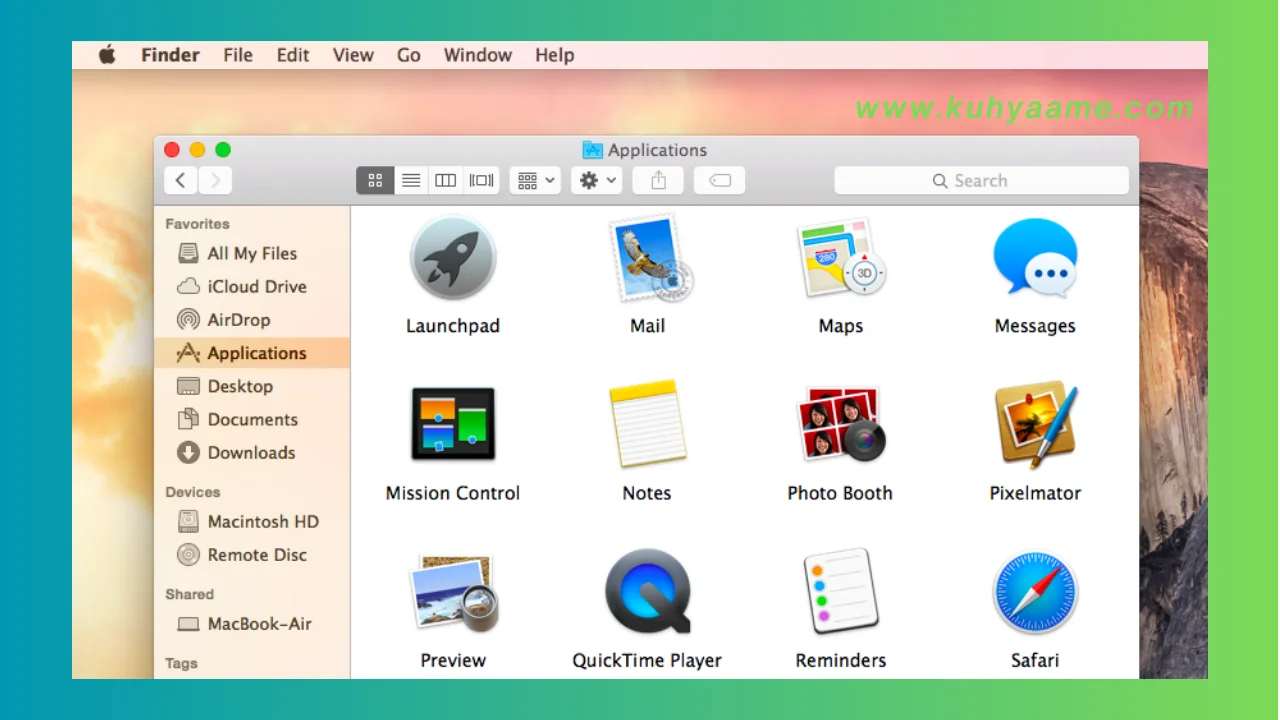1280x720 pixels.
Task: Click the "Messages" label text
Action: pyautogui.click(x=1035, y=326)
